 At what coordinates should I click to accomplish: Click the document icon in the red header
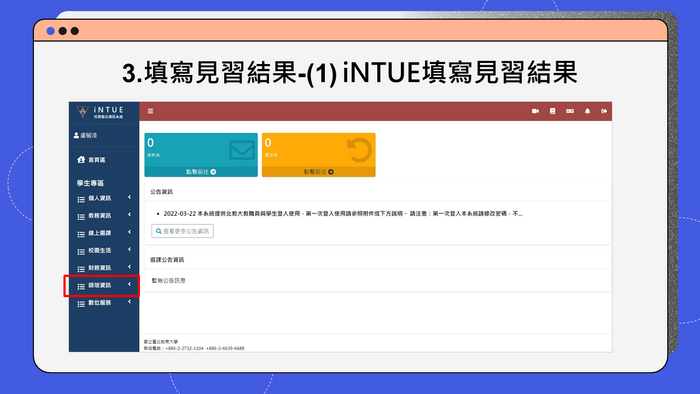(552, 111)
